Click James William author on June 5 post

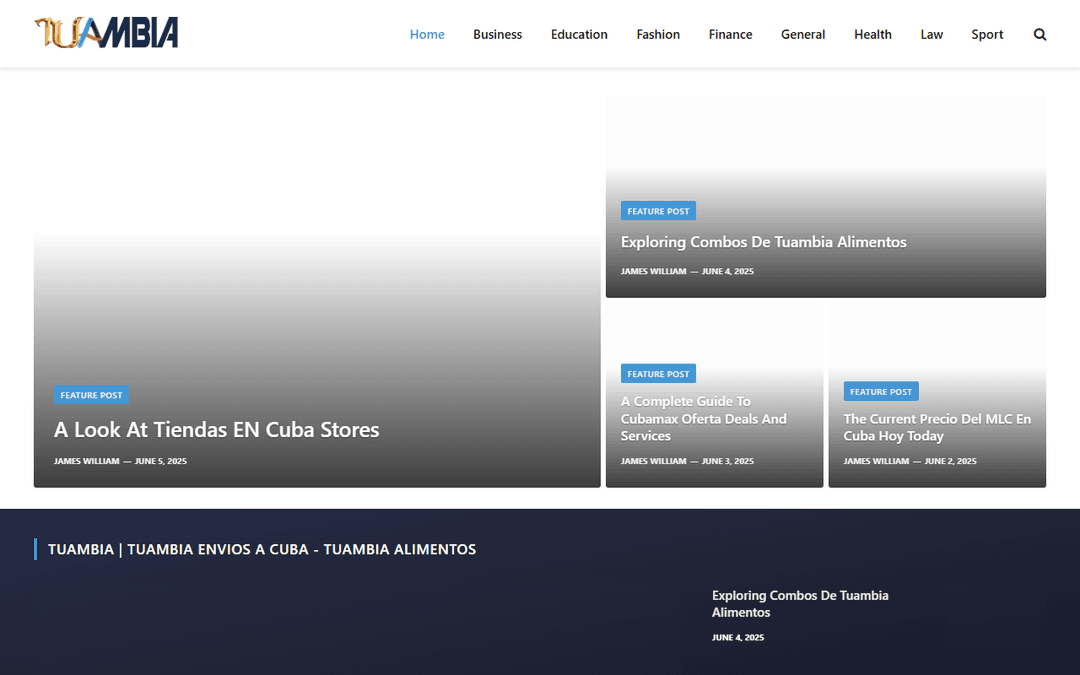click(x=87, y=461)
